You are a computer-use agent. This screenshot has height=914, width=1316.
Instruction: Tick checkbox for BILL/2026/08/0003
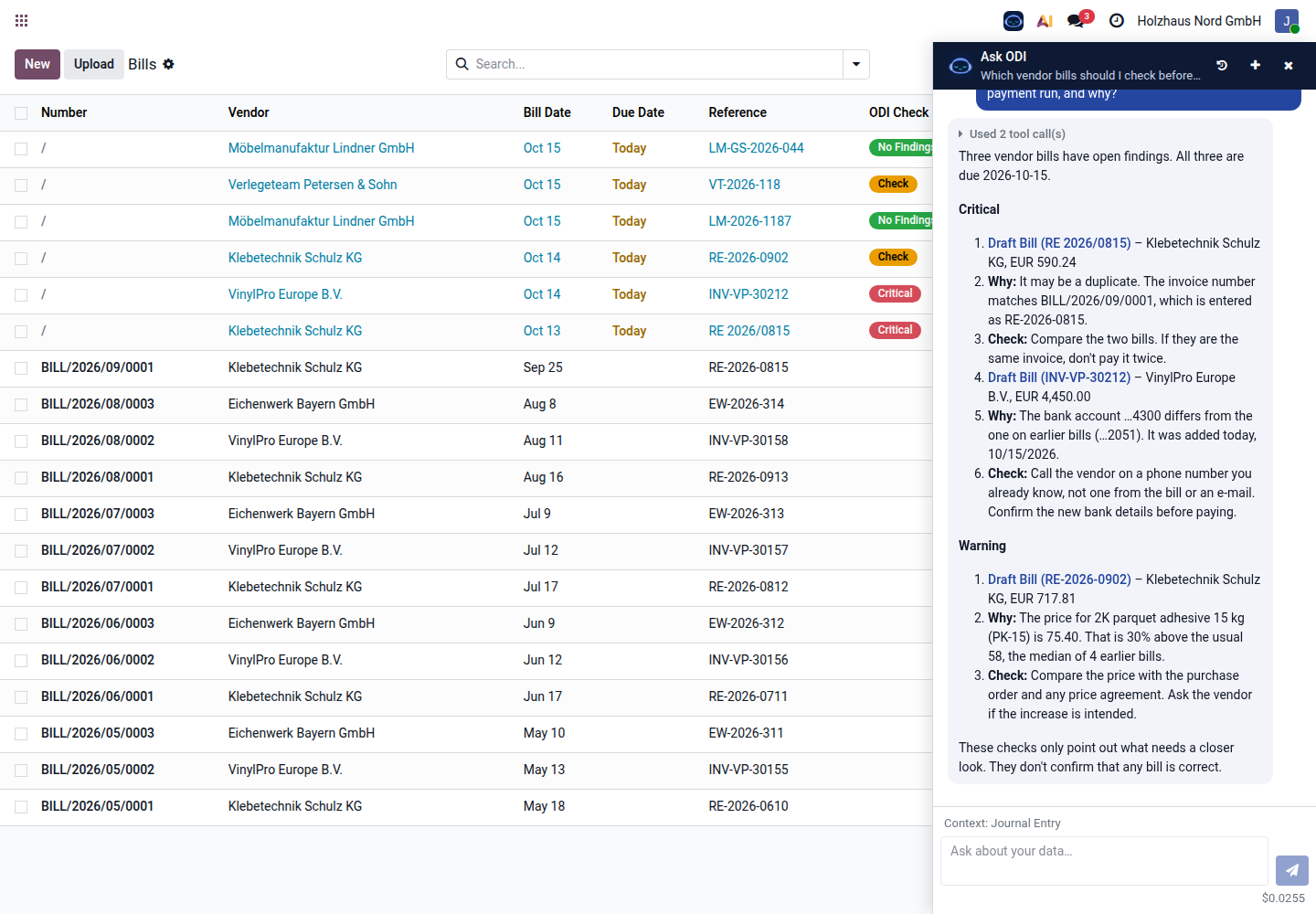pyautogui.click(x=21, y=405)
